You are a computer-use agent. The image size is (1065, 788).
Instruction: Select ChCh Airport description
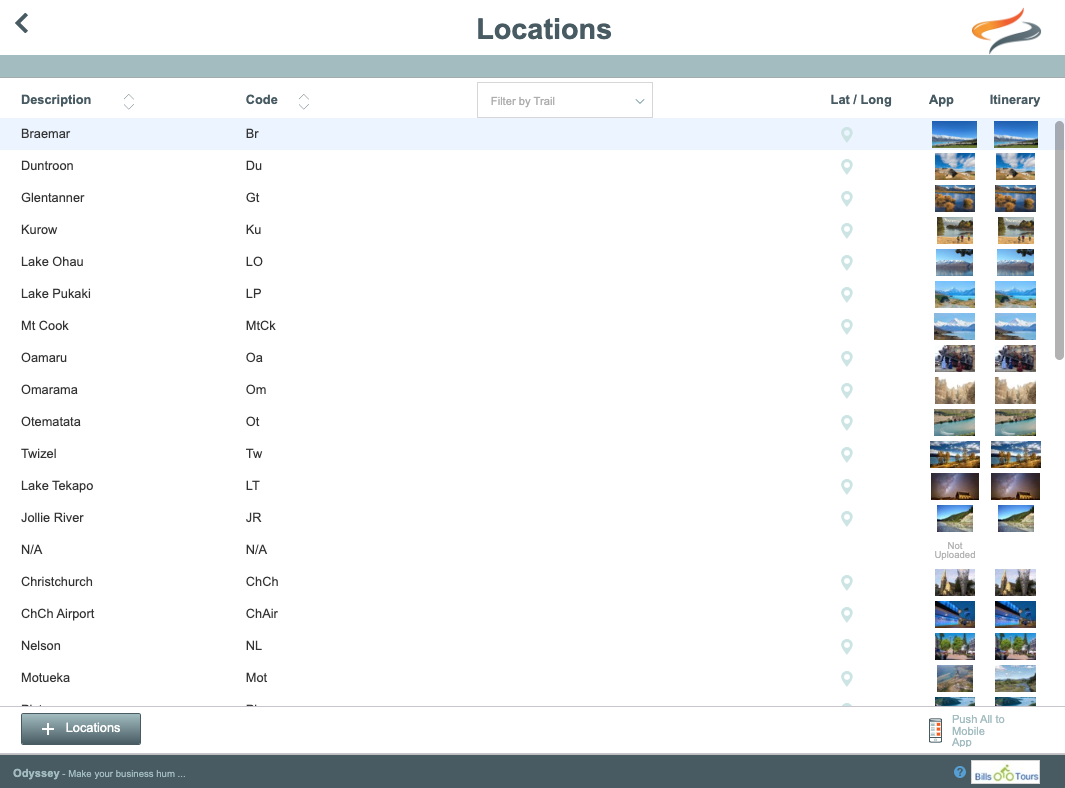click(58, 613)
